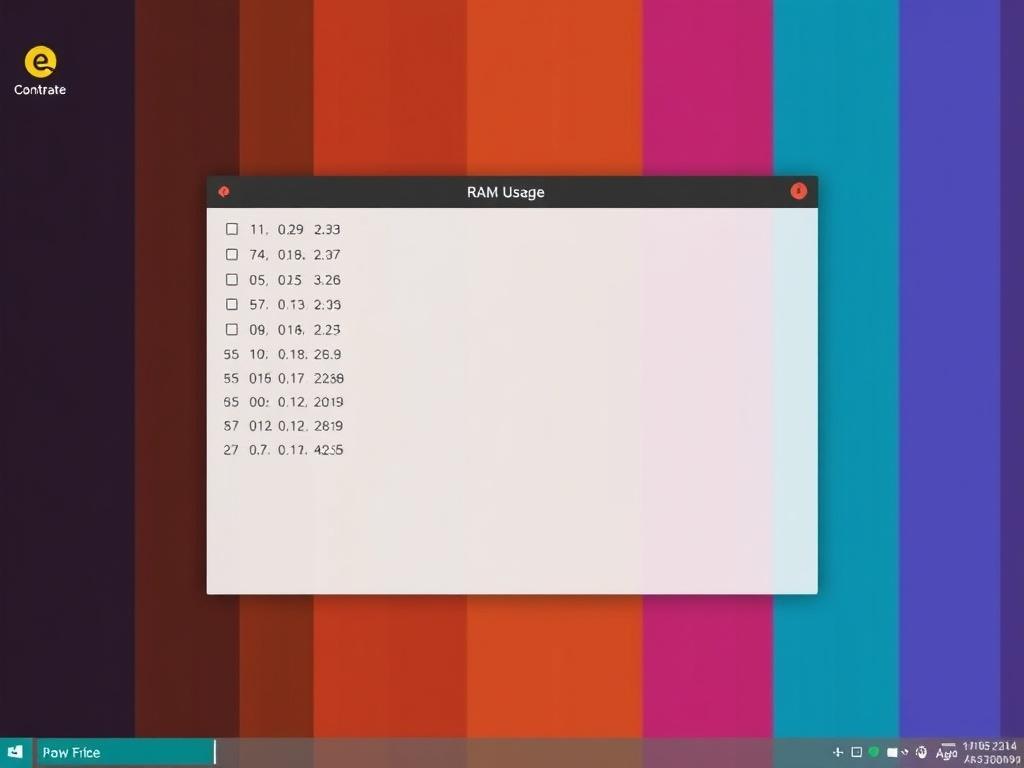Click the white filled rectangle tray icon
Screen dimensions: 1024x768
[892, 752]
